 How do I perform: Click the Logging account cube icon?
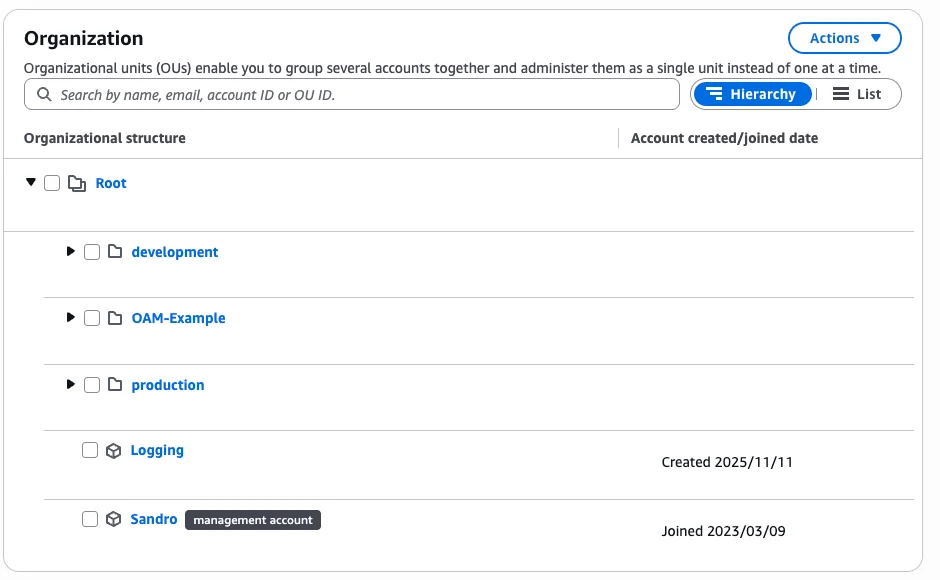(113, 451)
